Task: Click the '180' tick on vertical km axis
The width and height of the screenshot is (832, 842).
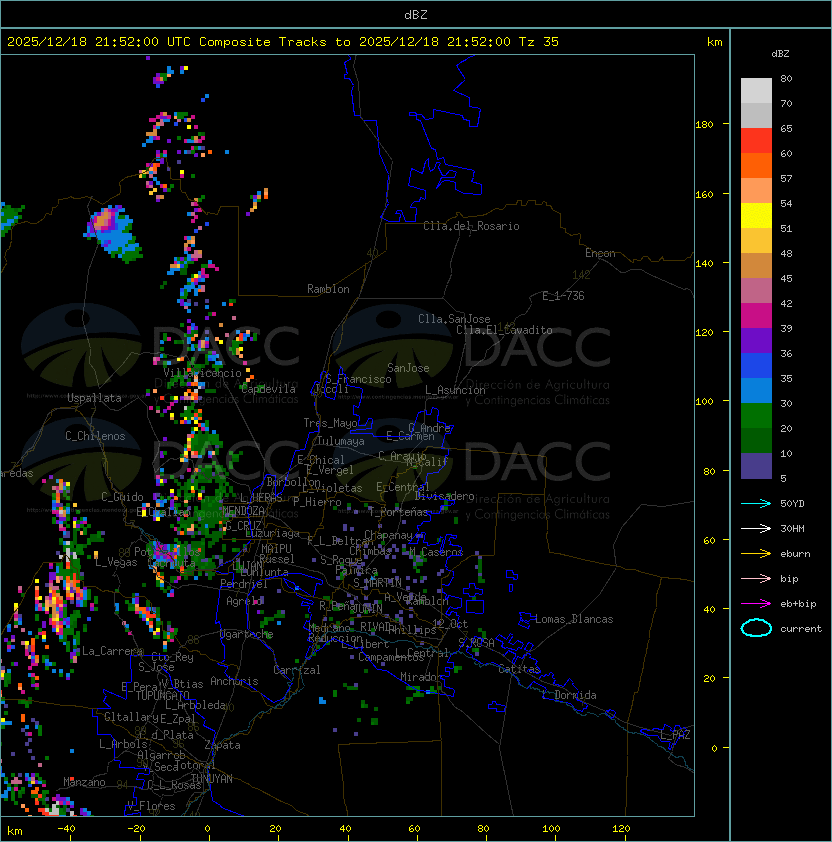Action: click(704, 125)
